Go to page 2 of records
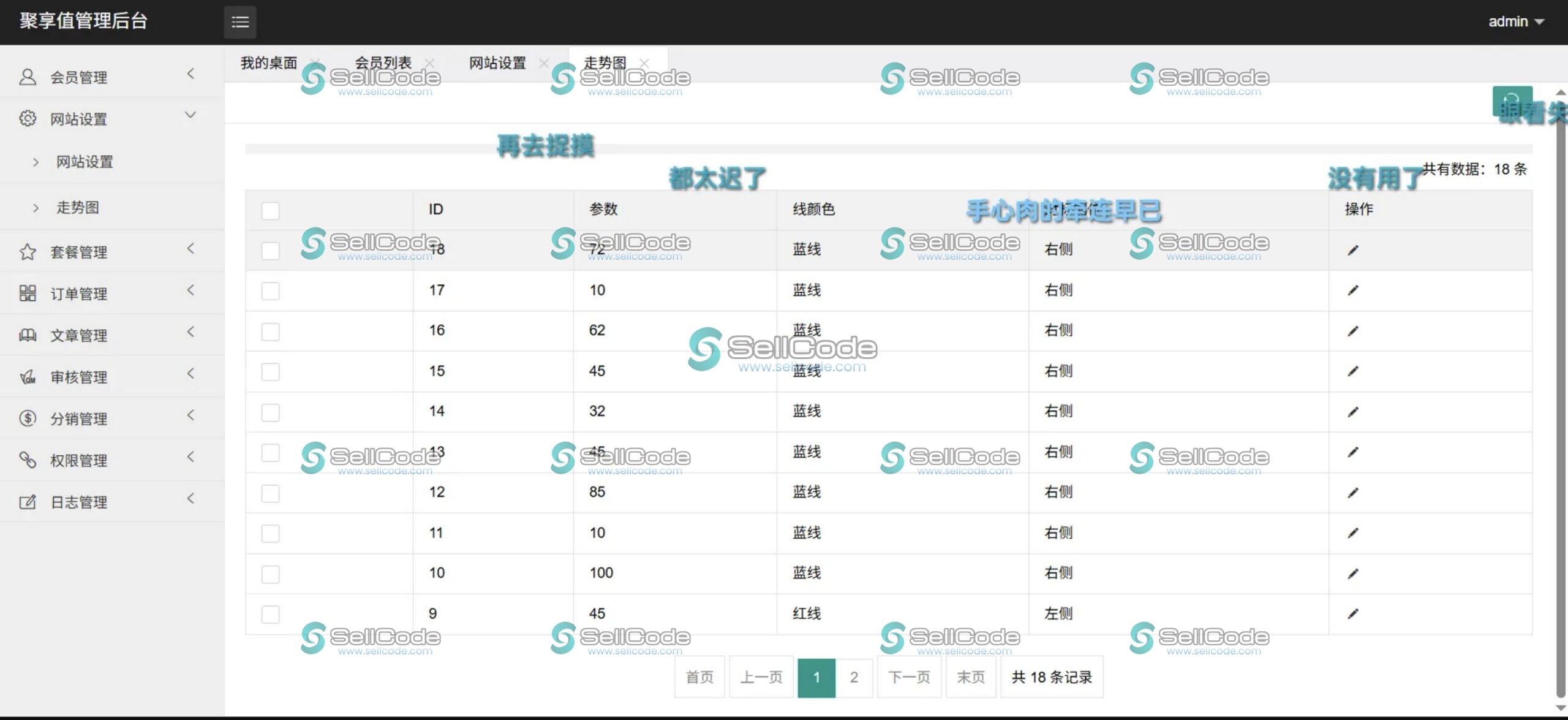The image size is (1568, 720). (854, 677)
